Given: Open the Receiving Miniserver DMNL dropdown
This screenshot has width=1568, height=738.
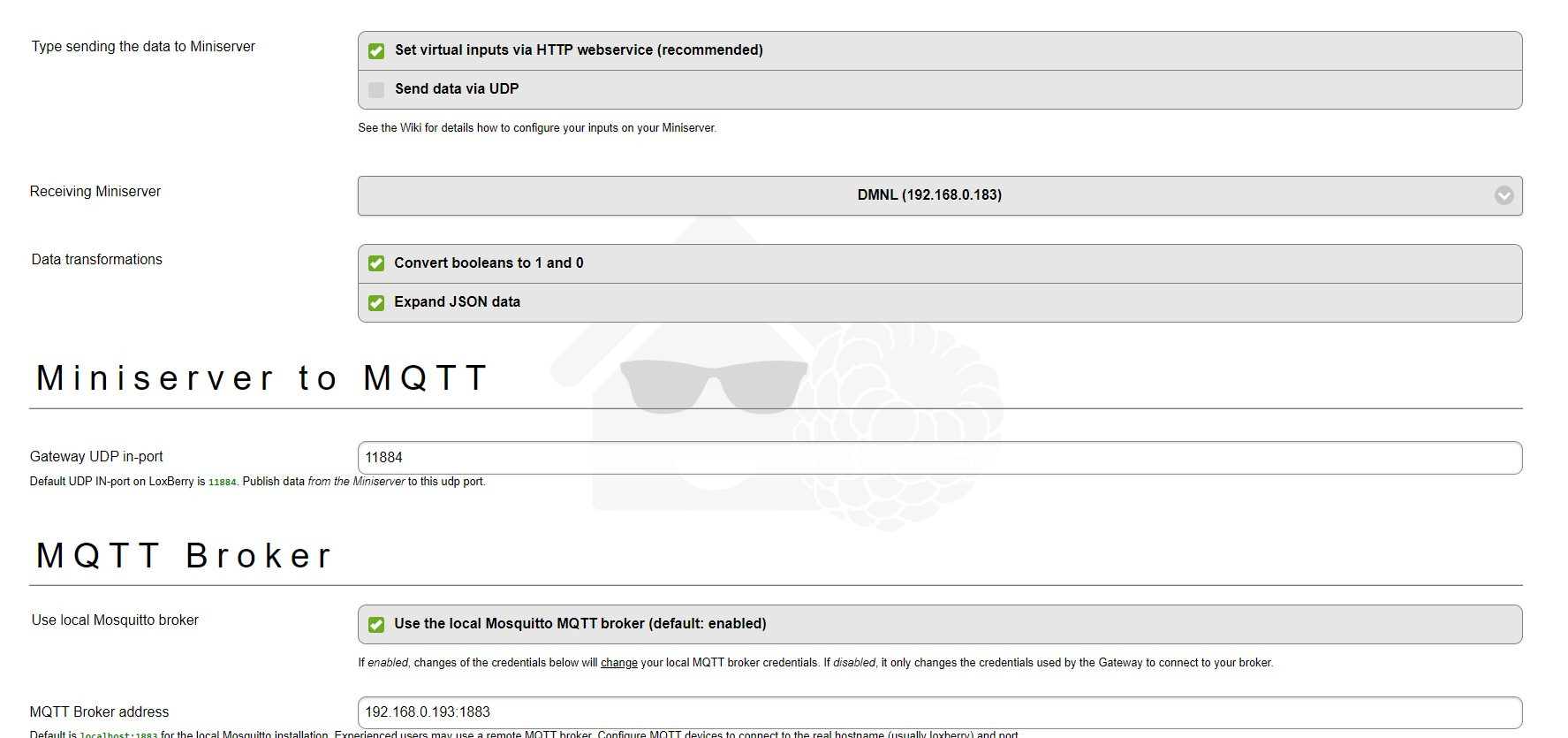Looking at the screenshot, I should tap(939, 195).
